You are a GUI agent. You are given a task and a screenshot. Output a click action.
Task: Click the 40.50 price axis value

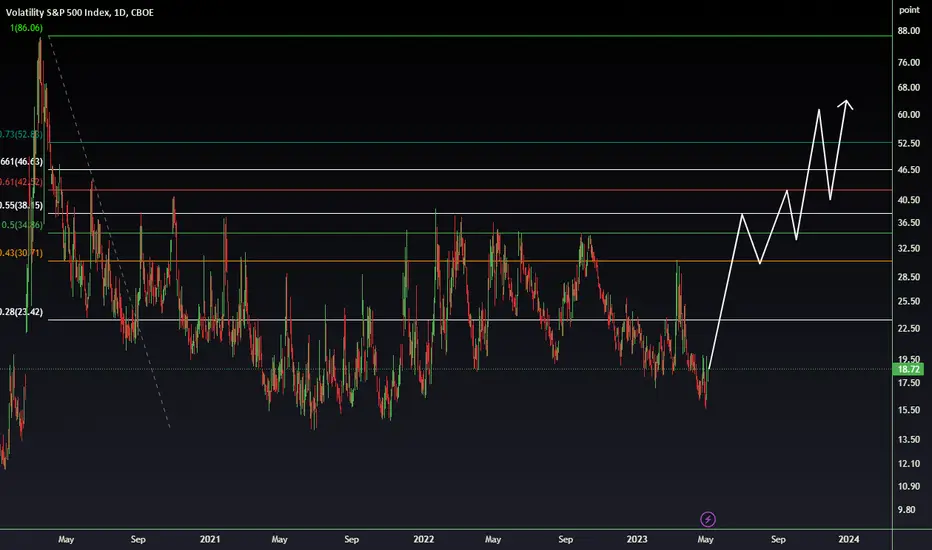pyautogui.click(x=908, y=200)
